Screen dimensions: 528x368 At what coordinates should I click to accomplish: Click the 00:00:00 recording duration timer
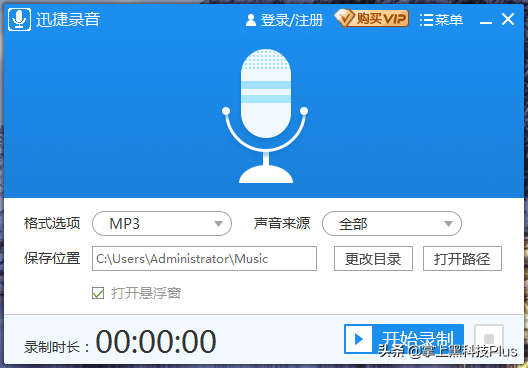click(x=156, y=341)
